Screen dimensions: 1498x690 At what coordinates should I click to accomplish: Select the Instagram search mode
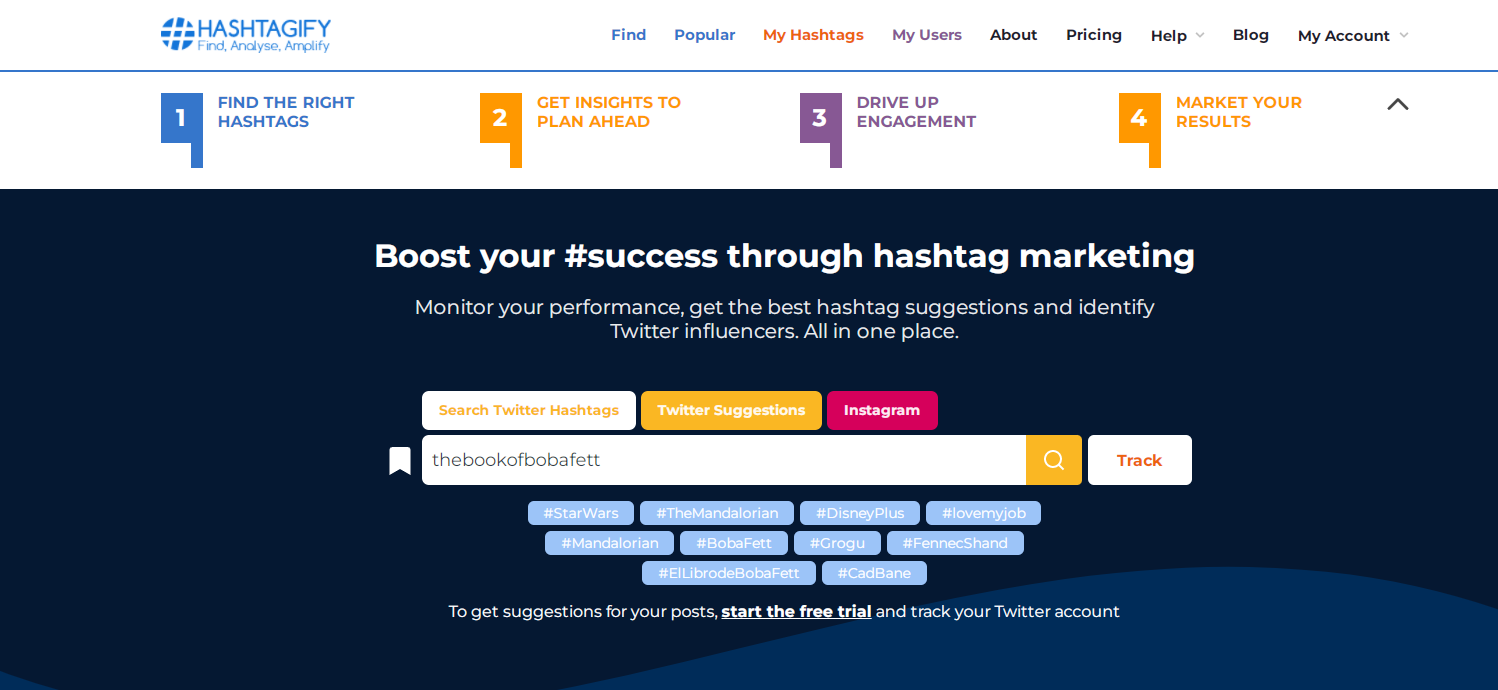click(x=882, y=410)
